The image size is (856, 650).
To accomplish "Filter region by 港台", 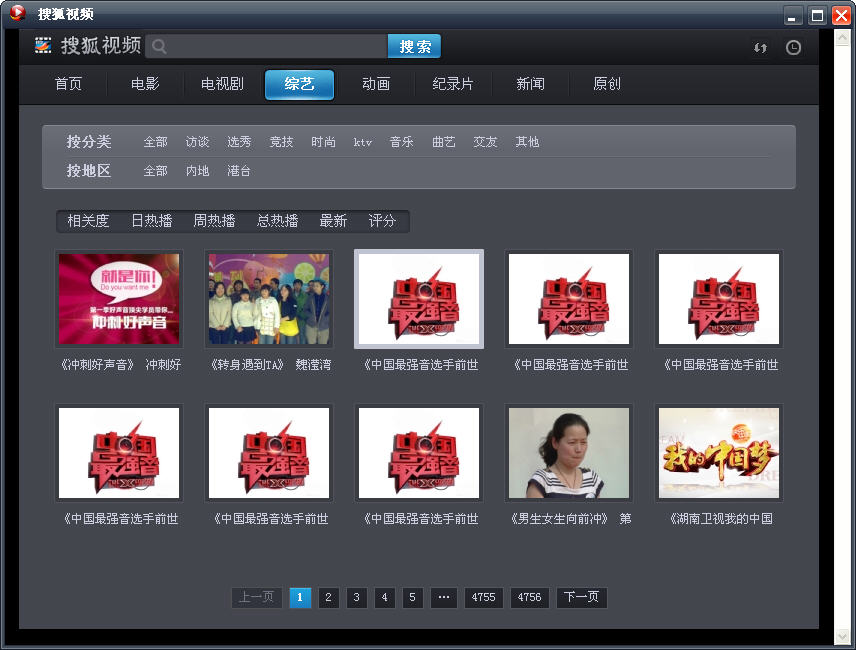I will pos(239,171).
